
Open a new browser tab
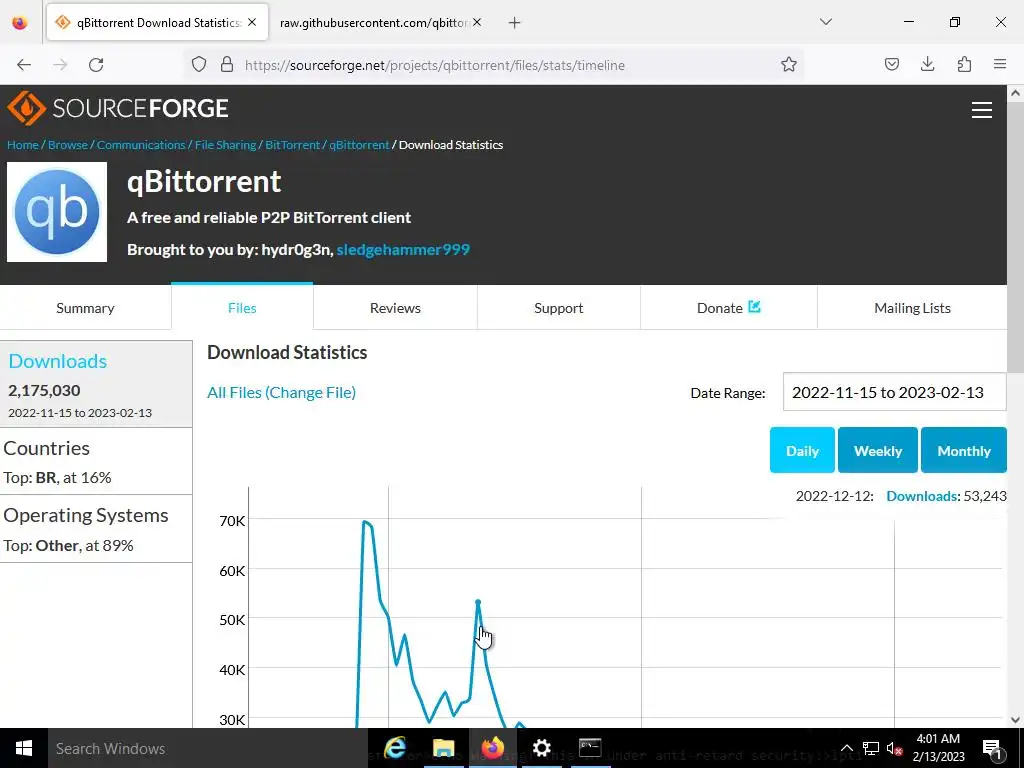pos(515,23)
